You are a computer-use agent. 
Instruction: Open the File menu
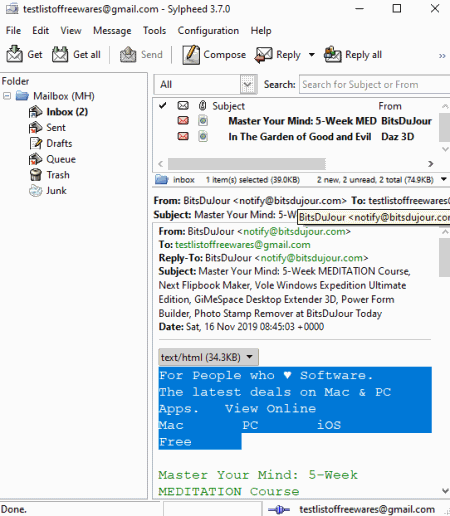click(13, 31)
